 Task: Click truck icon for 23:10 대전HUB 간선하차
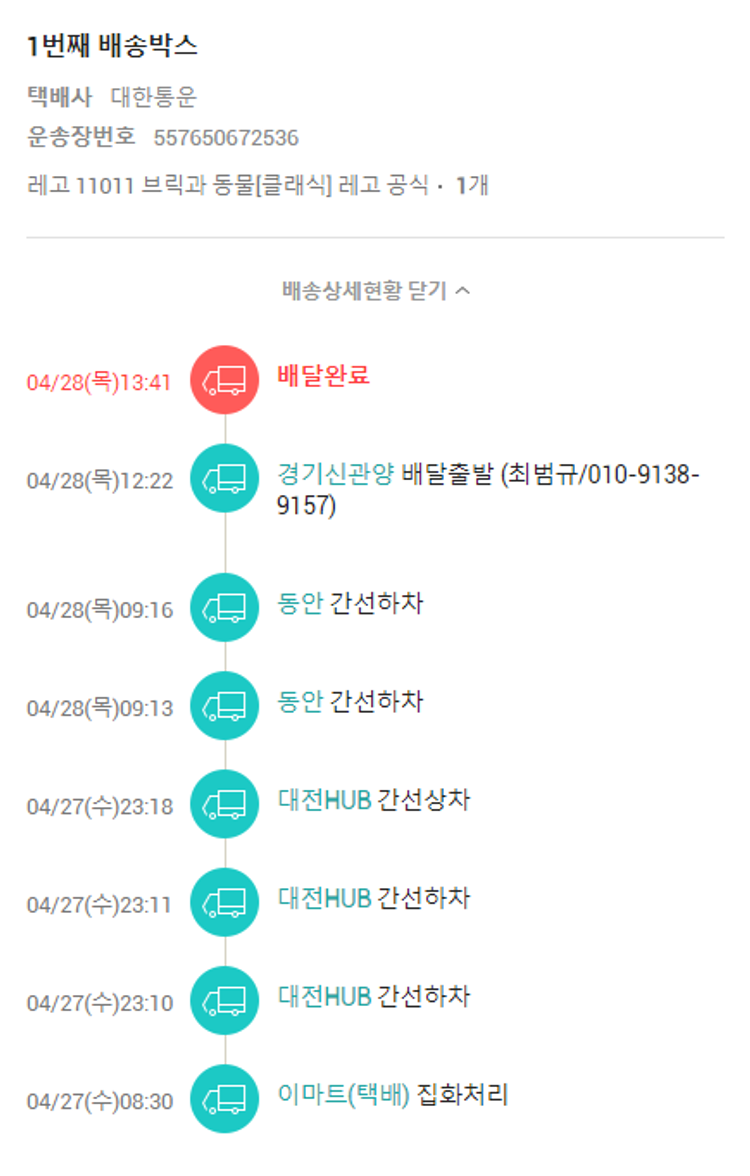pos(225,1000)
